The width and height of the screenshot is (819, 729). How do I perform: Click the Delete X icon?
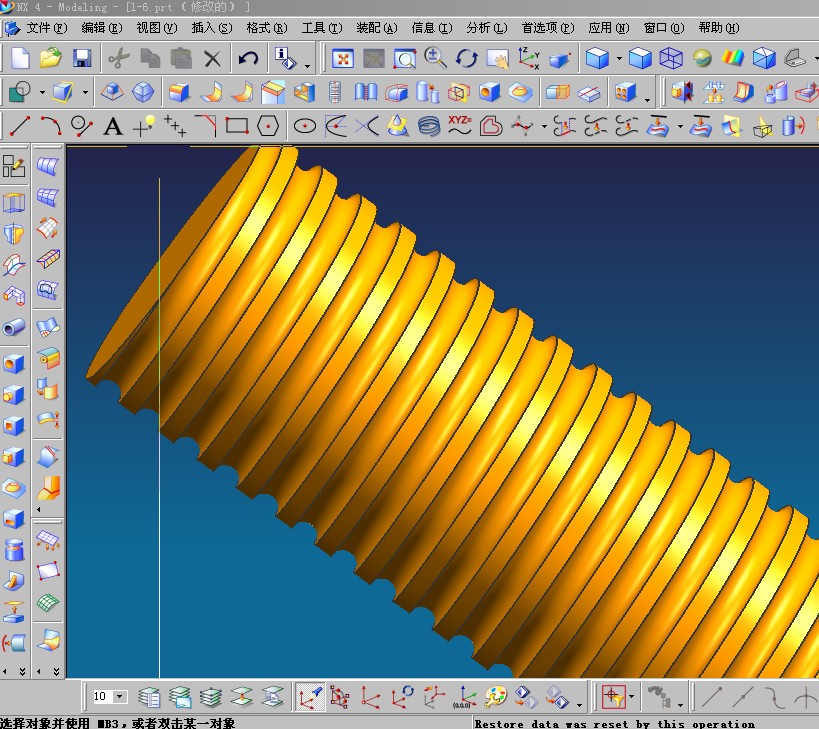pyautogui.click(x=212, y=58)
